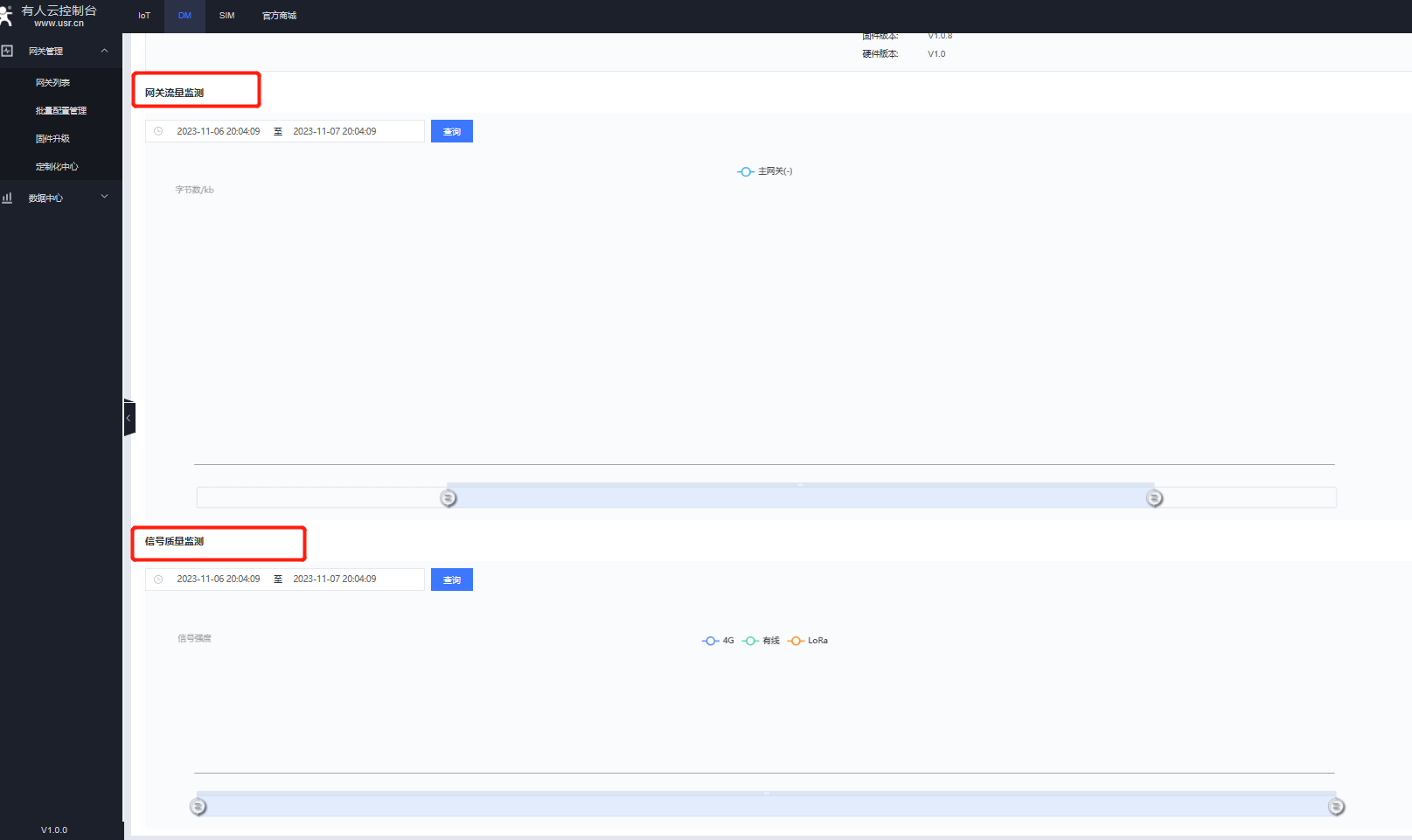Toggle the 有线 series in the signal legend

(761, 641)
